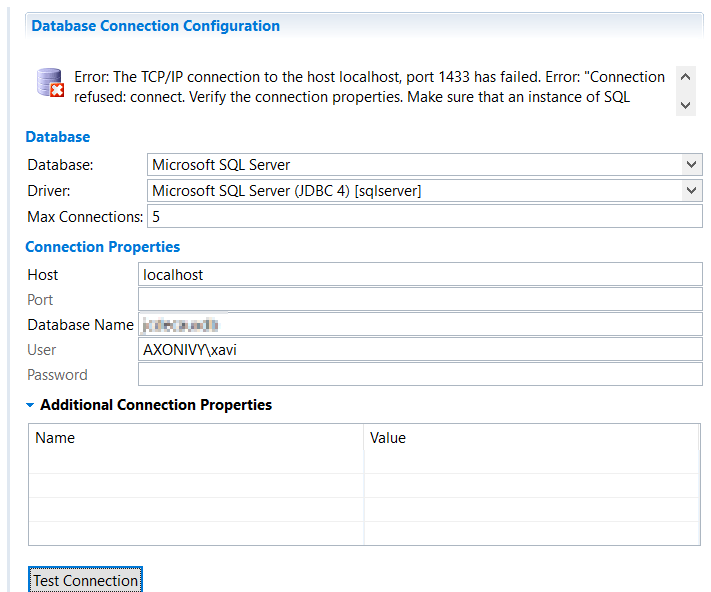Click the User field with AXONIVY\xavi

pyautogui.click(x=420, y=350)
